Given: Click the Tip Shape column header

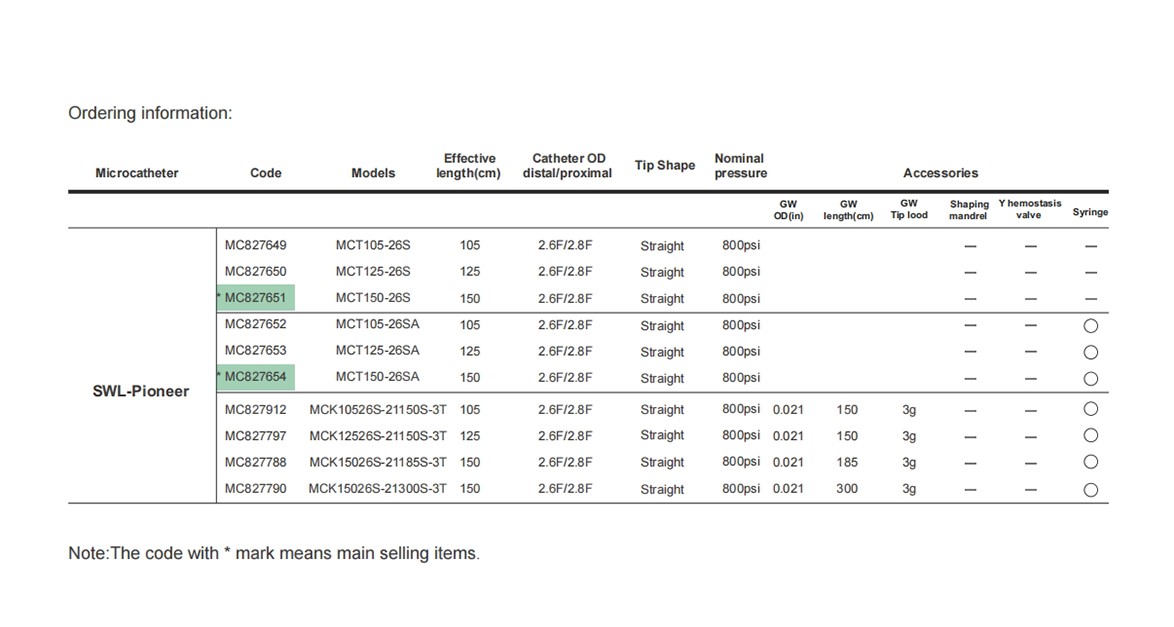Looking at the screenshot, I should [x=664, y=166].
